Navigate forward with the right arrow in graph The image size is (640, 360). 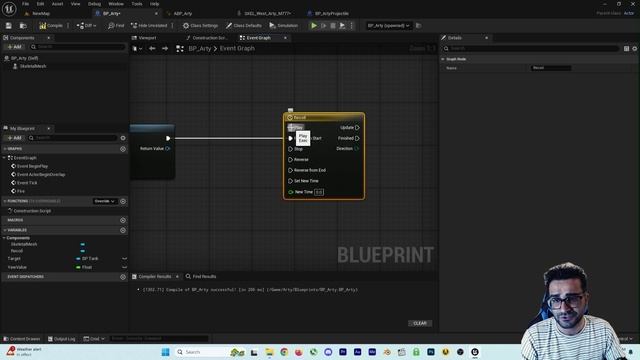[x=165, y=49]
